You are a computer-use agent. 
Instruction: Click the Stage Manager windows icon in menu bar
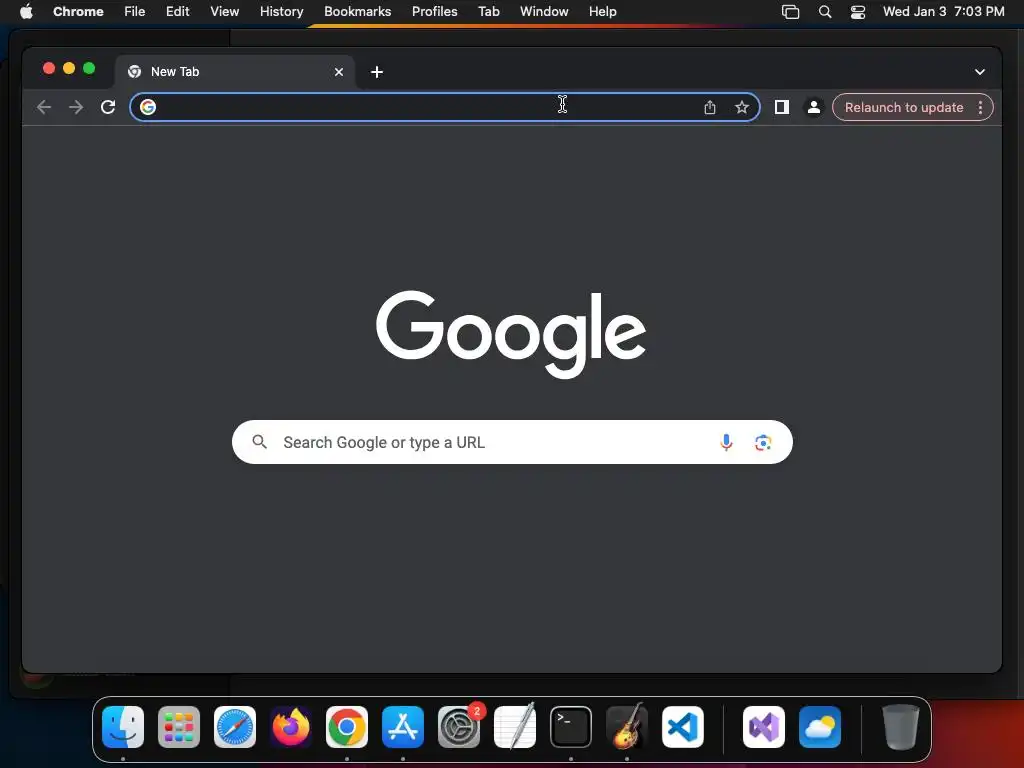pyautogui.click(x=790, y=12)
